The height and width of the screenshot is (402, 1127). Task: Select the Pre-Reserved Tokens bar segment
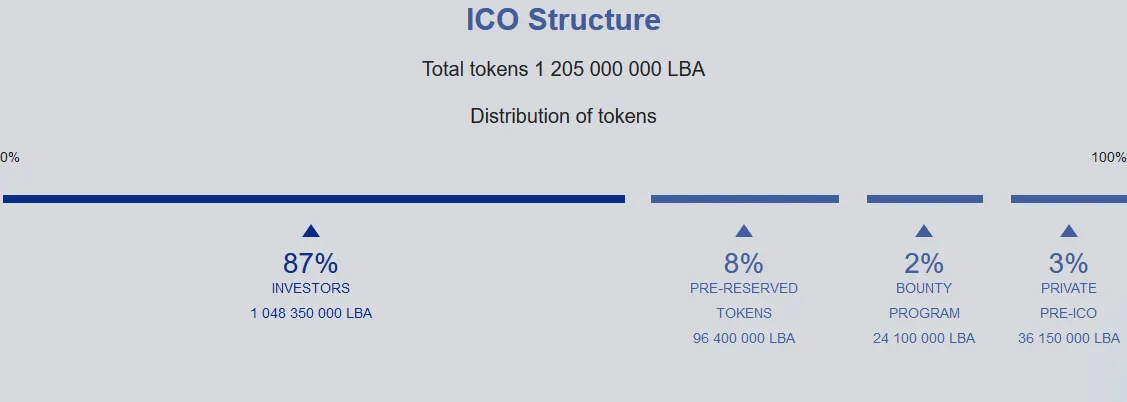click(745, 198)
